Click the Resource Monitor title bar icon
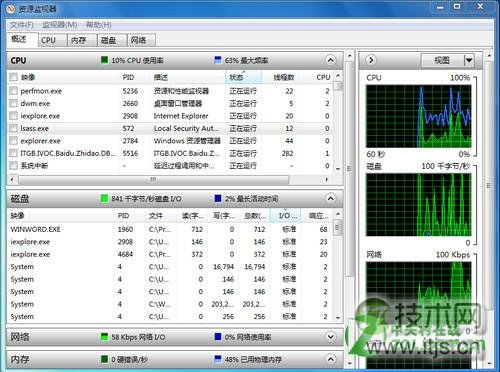Viewport: 500px width, 372px height. coord(11,9)
